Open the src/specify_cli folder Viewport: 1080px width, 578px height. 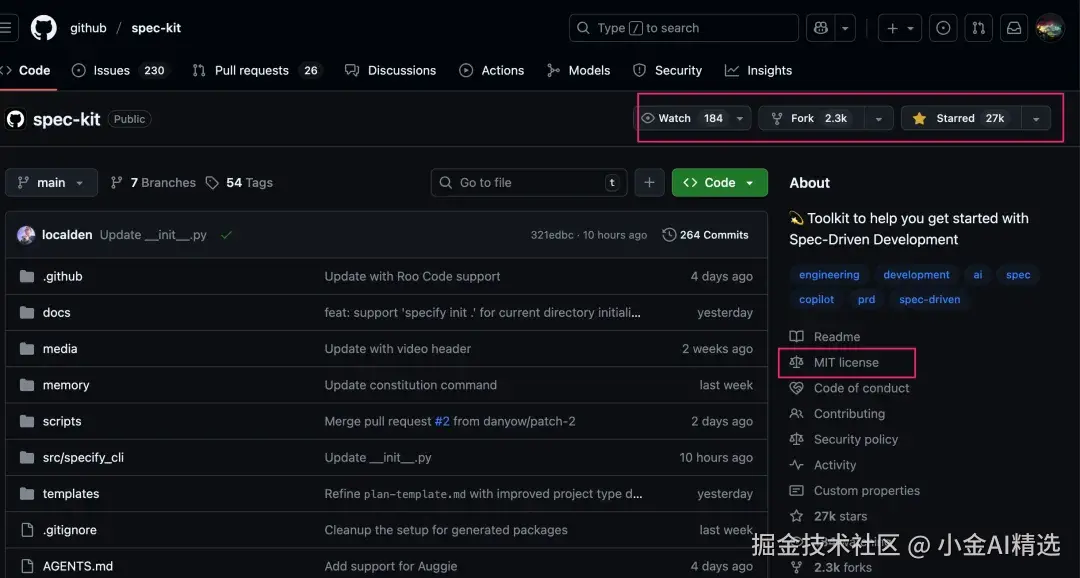point(83,457)
